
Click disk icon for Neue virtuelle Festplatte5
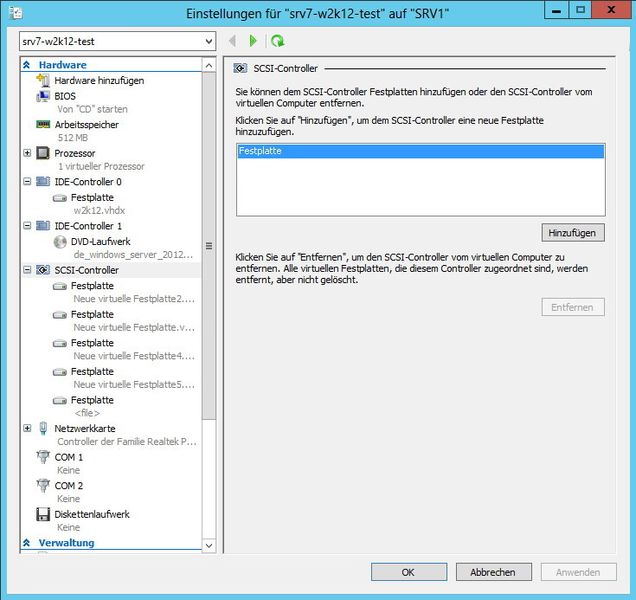tap(60, 372)
